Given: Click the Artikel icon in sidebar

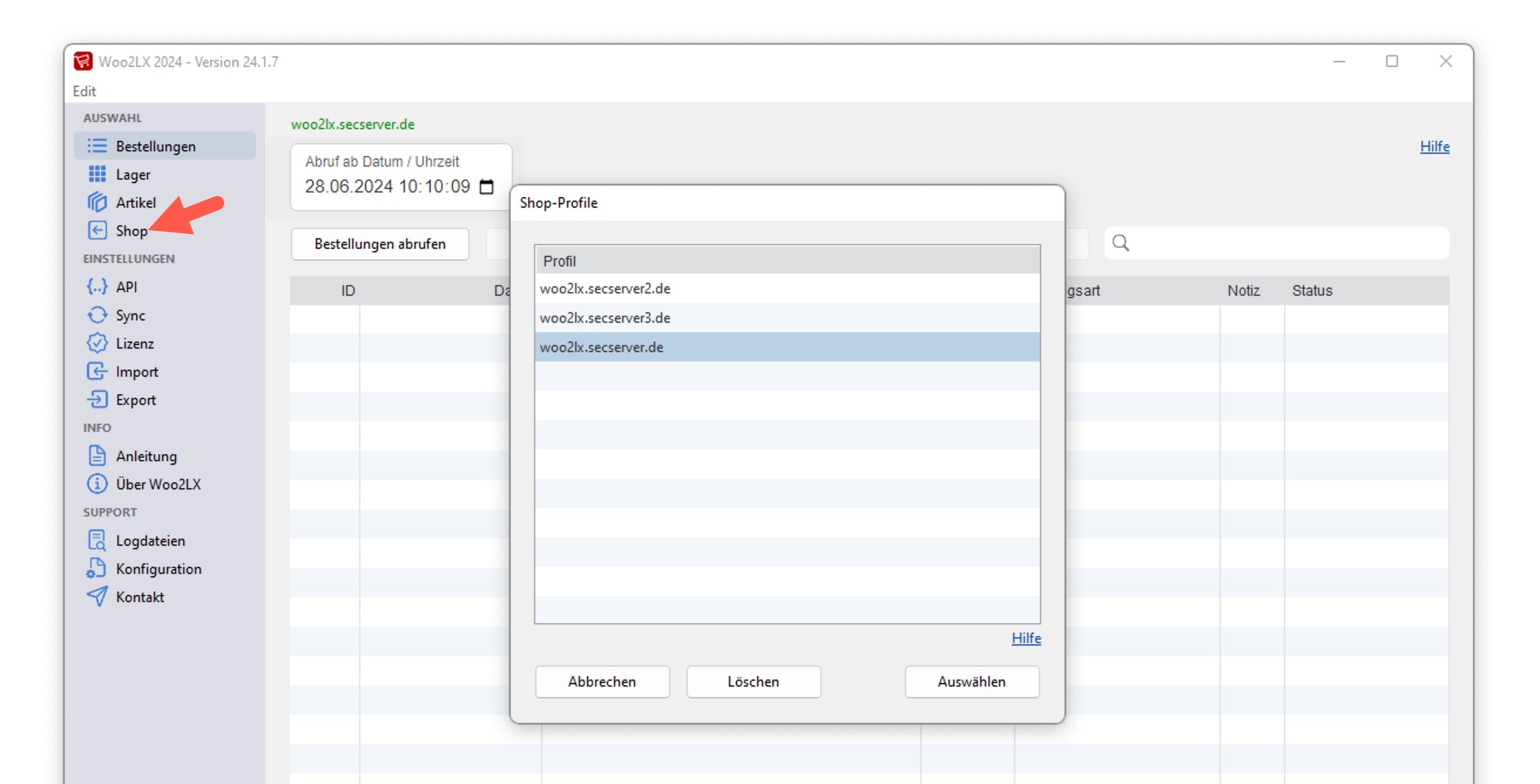Looking at the screenshot, I should 97,202.
